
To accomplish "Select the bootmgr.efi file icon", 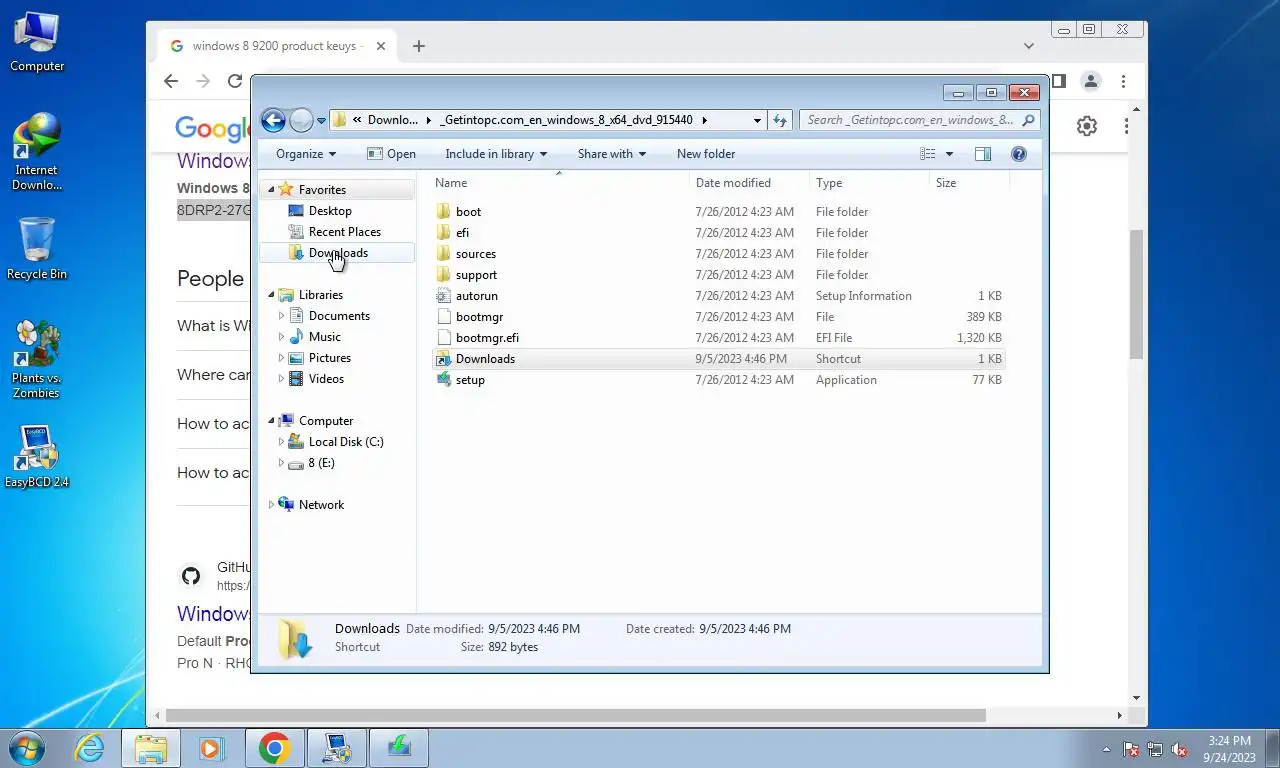I will click(x=444, y=338).
